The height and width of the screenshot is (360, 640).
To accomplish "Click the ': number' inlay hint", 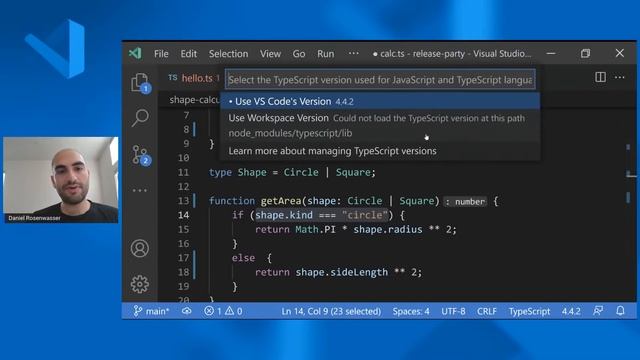I will click(x=466, y=201).
